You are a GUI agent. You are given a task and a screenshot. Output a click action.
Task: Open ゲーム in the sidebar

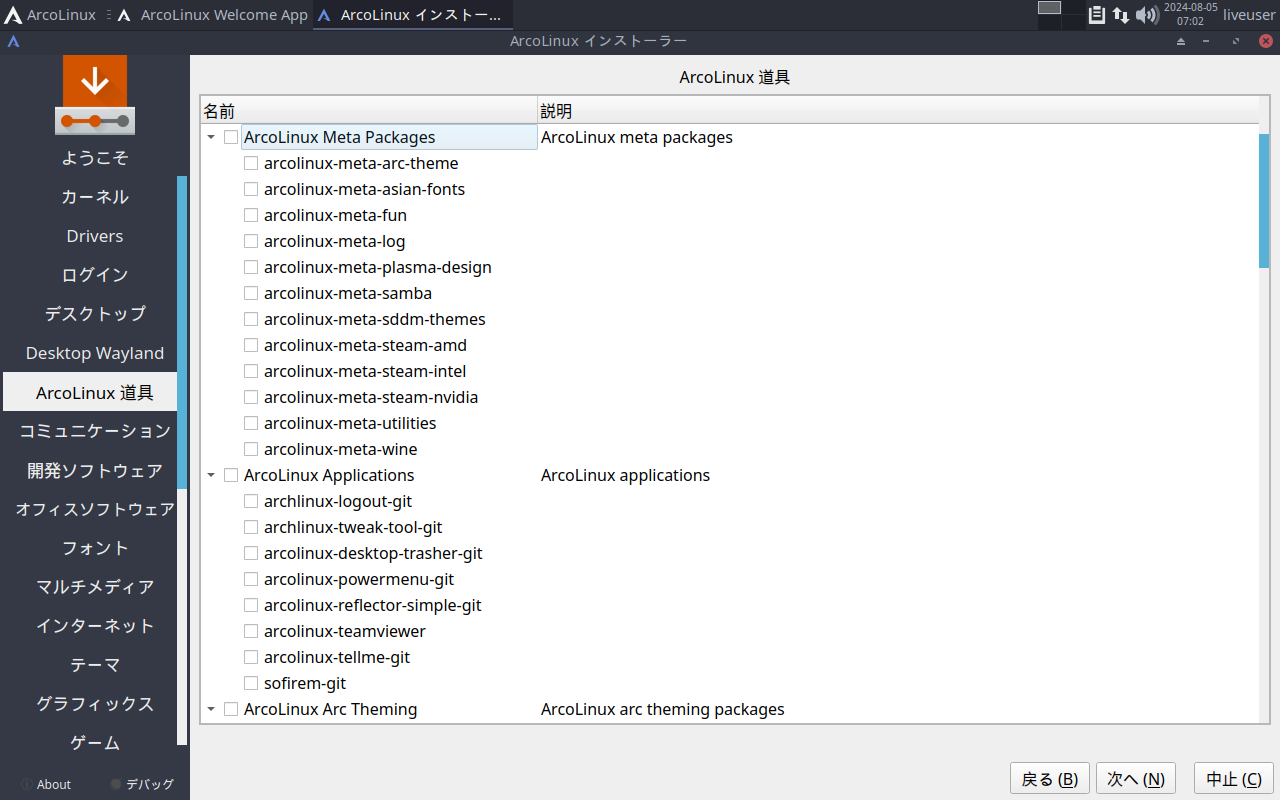pos(95,743)
